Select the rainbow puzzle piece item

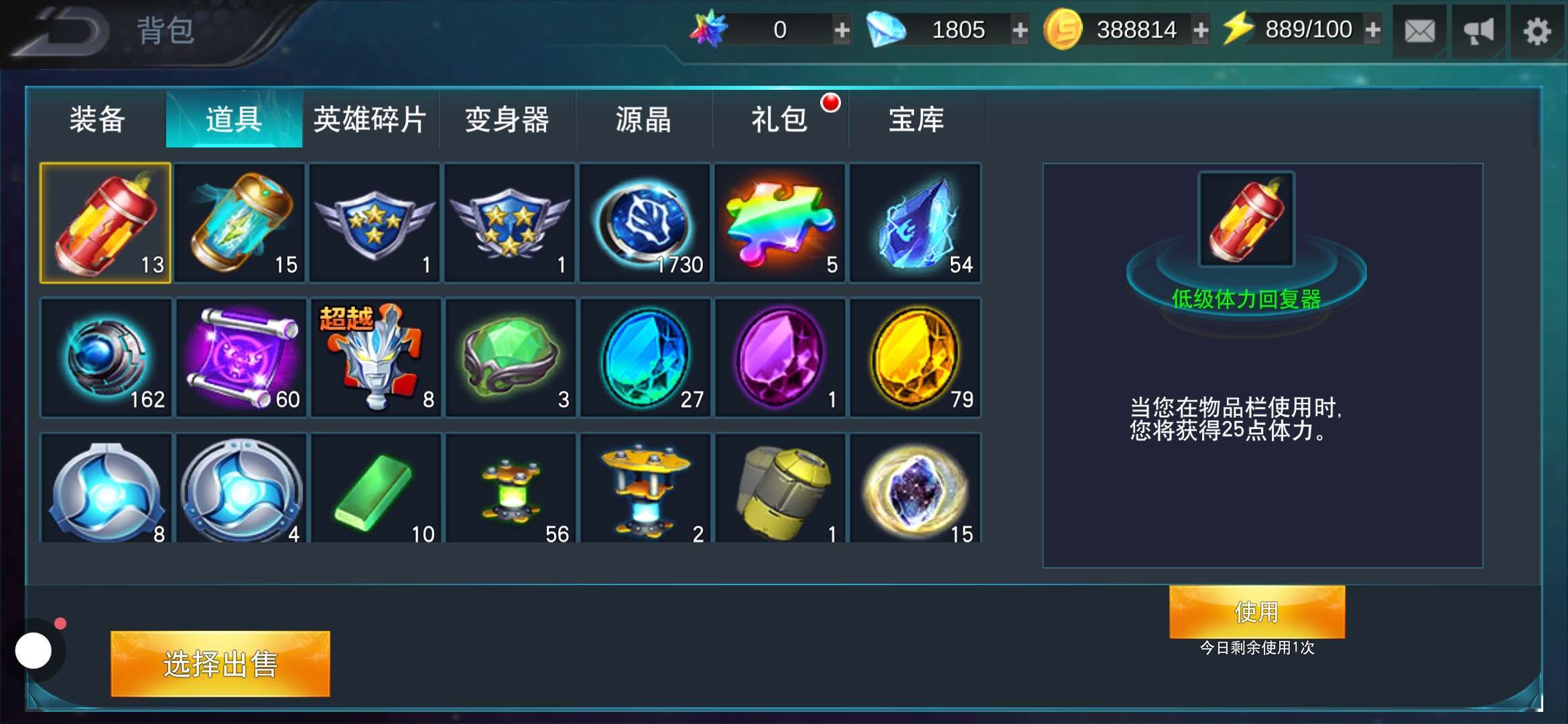tap(779, 223)
